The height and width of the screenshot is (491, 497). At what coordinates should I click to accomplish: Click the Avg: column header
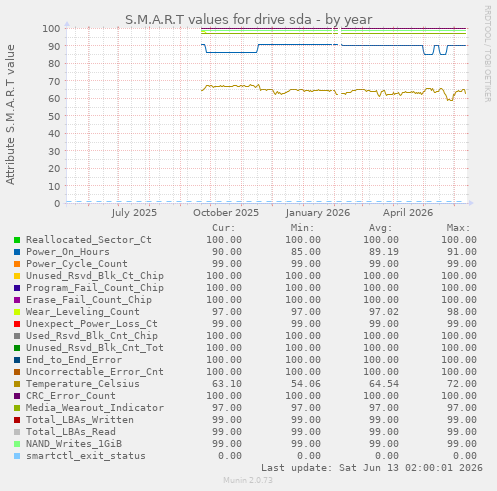click(x=380, y=228)
